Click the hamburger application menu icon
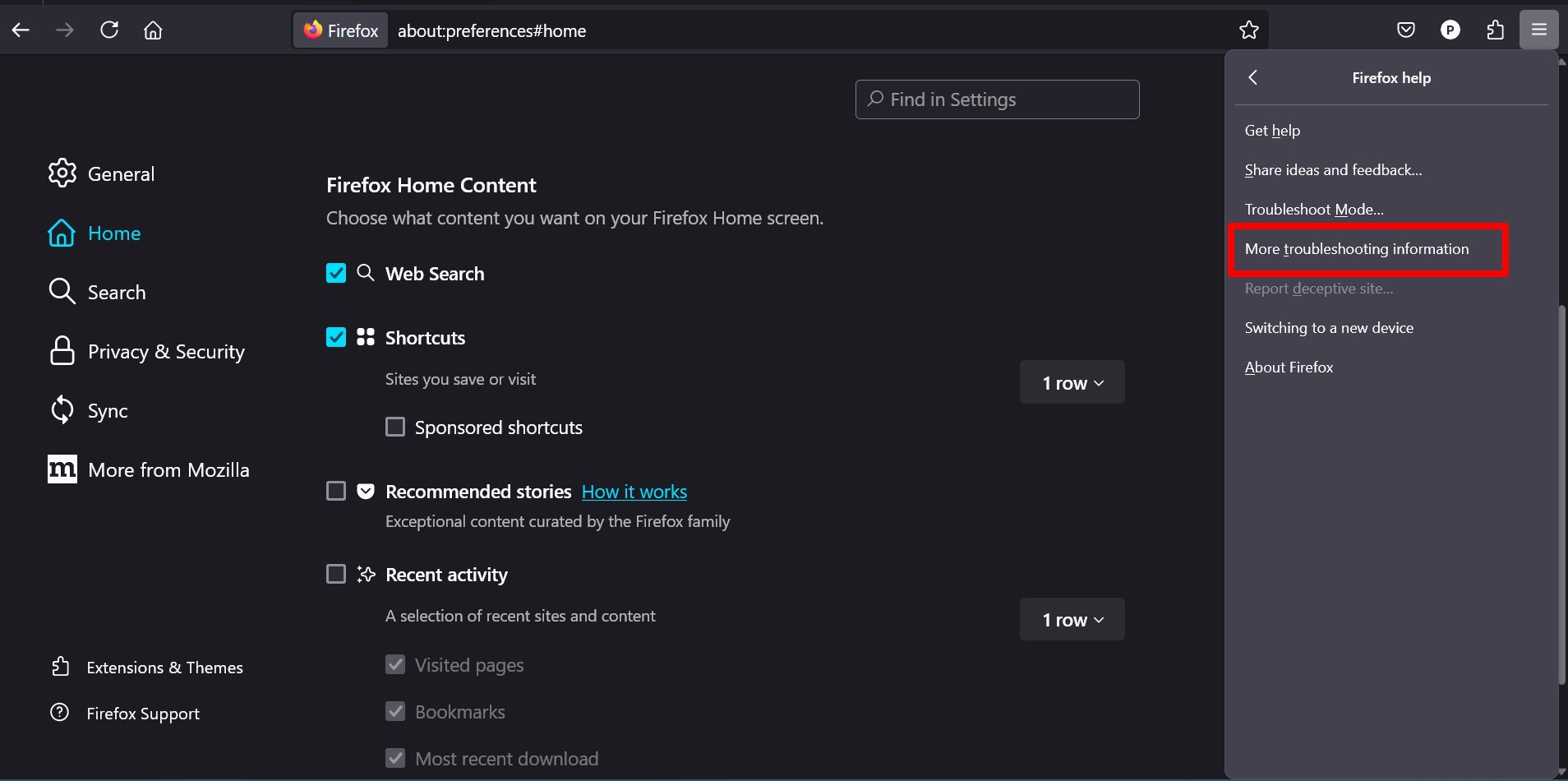 tap(1538, 30)
